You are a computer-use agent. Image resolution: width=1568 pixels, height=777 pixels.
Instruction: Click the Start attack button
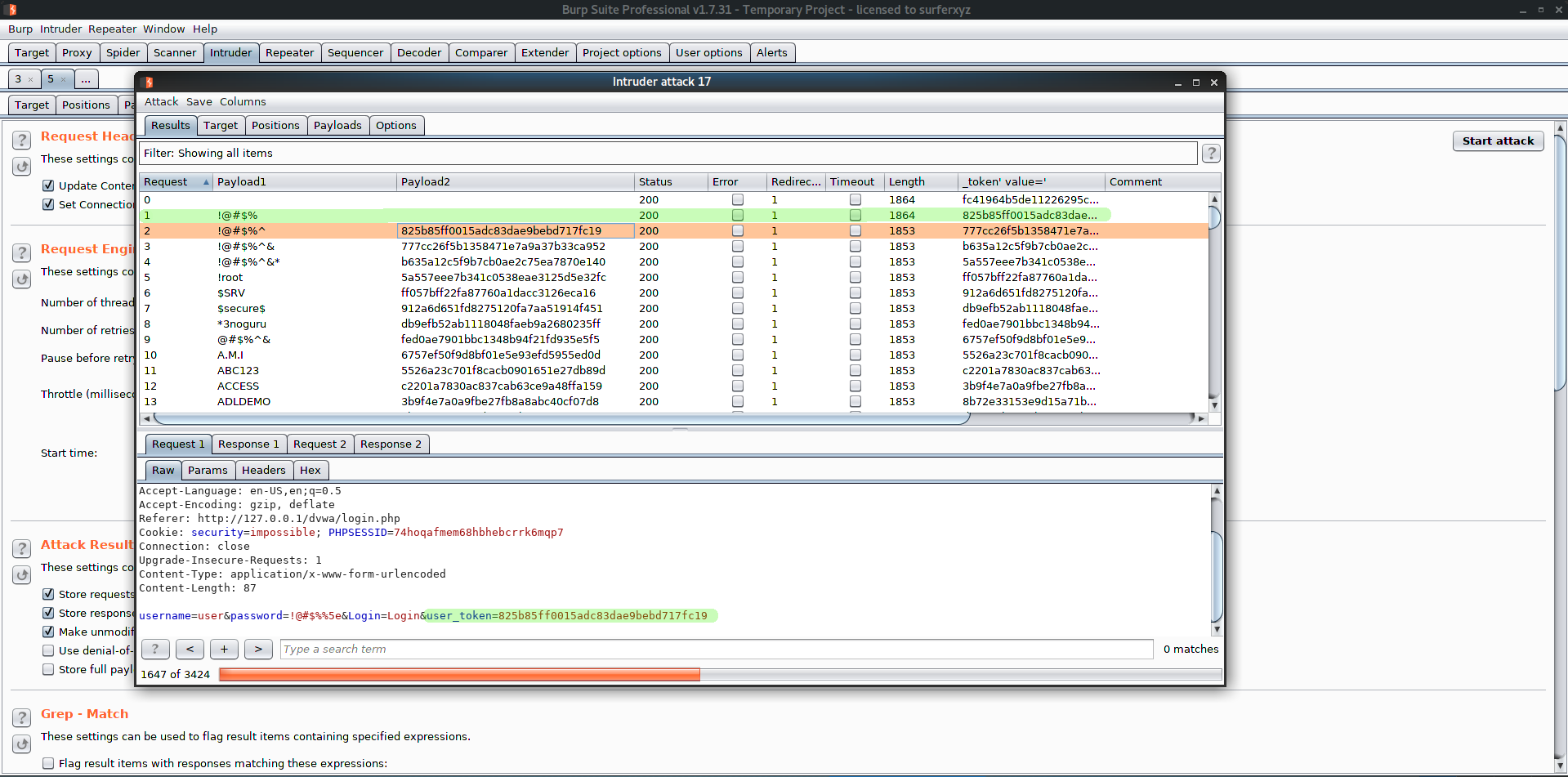(x=1498, y=141)
